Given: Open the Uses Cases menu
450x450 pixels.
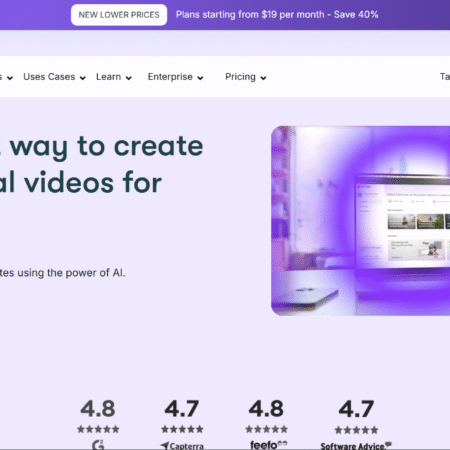Looking at the screenshot, I should (49, 77).
